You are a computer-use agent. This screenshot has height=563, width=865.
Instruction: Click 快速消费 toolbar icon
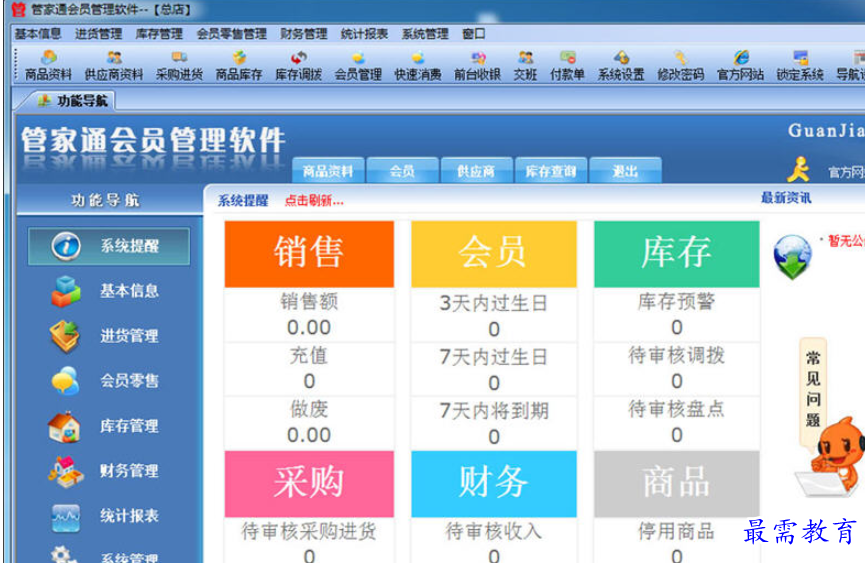(x=418, y=65)
